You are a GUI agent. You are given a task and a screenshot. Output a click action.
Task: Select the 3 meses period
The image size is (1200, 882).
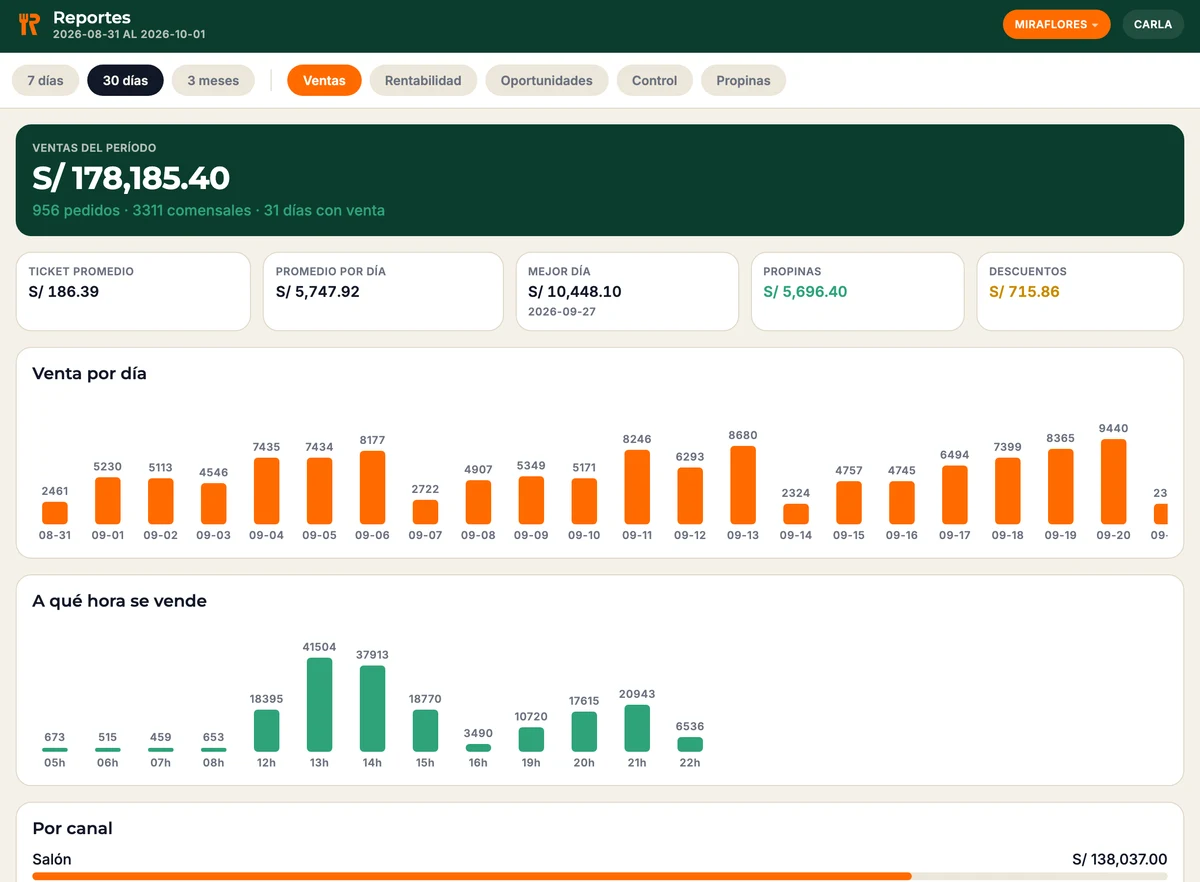point(213,80)
